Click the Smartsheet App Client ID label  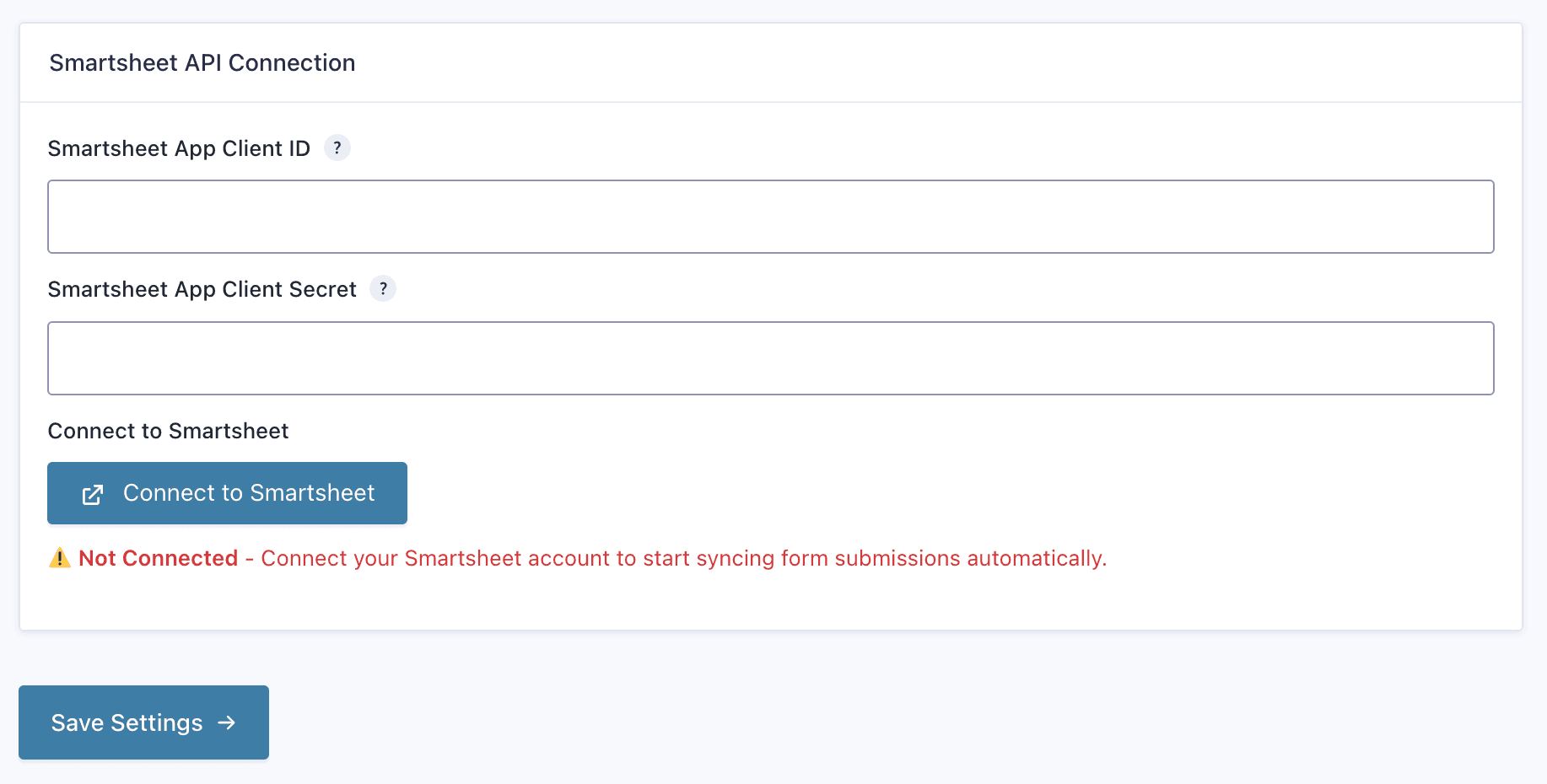tap(179, 148)
